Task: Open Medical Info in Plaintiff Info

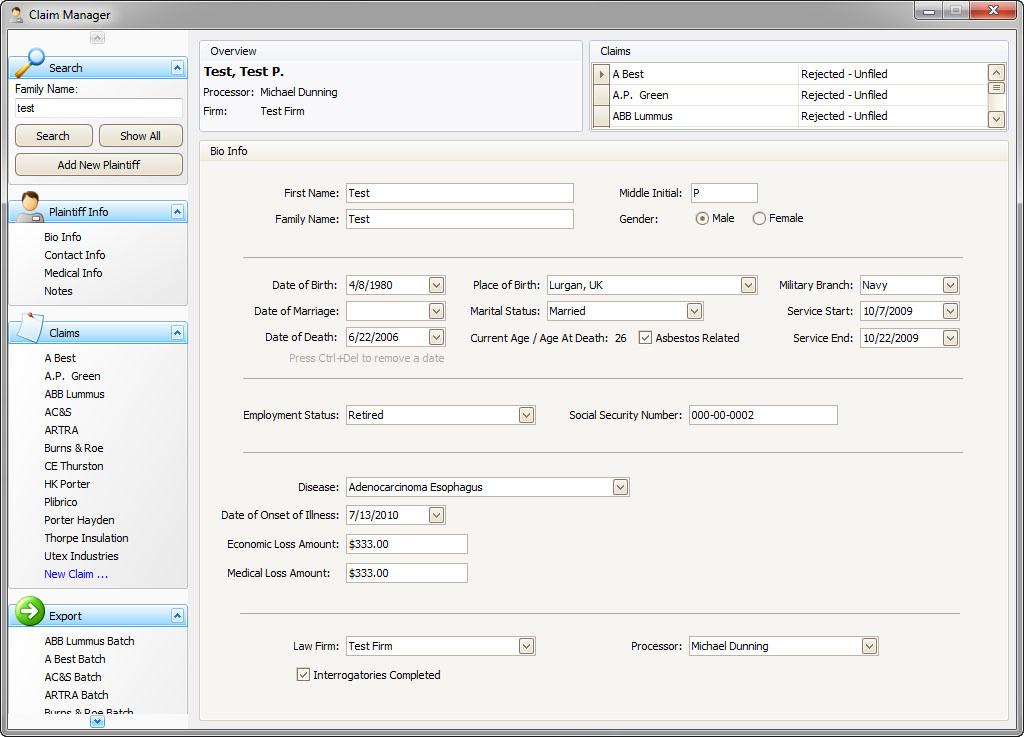Action: click(73, 273)
